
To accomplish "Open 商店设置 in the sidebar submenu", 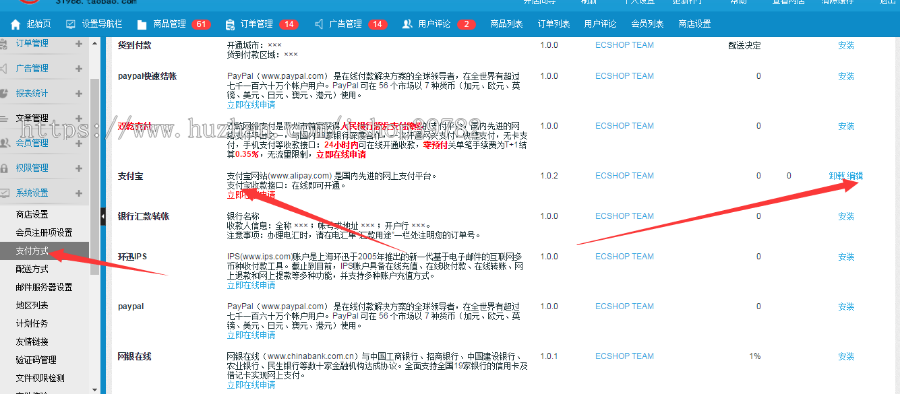I will [x=32, y=215].
